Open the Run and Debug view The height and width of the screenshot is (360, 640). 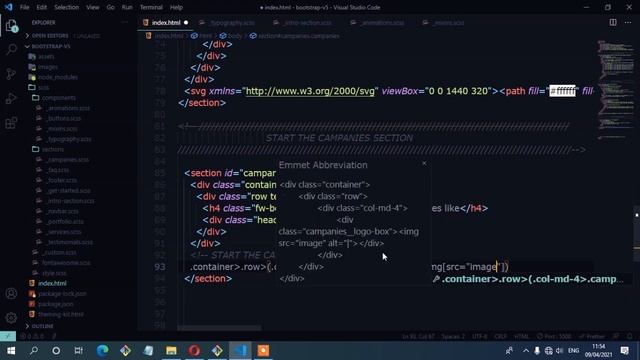[x=11, y=98]
